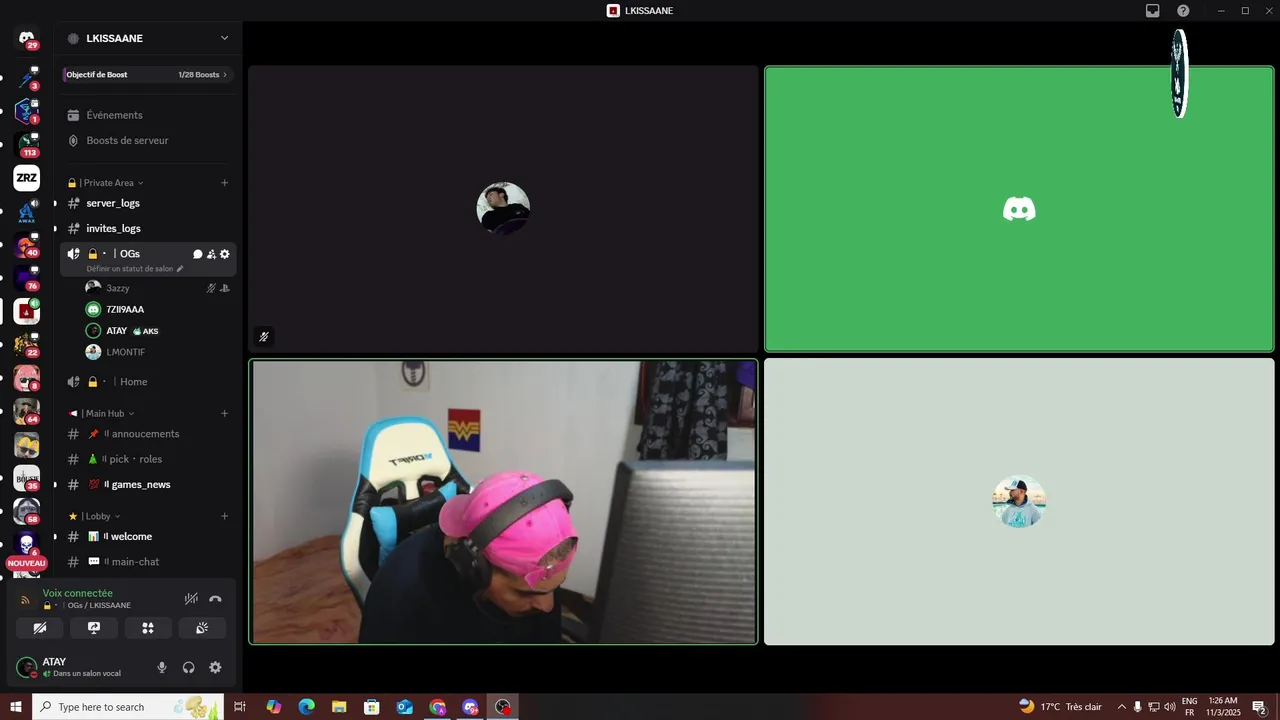
Task: Open the server_logs channel
Action: tap(148, 203)
